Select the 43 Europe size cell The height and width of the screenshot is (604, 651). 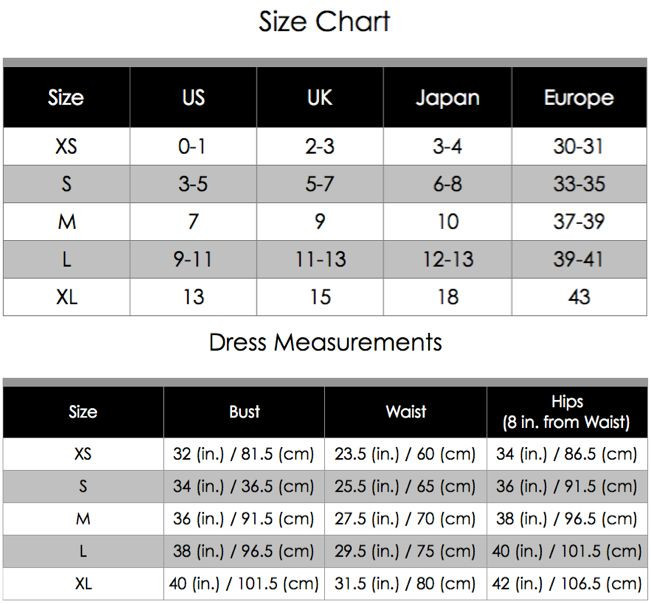tap(579, 297)
